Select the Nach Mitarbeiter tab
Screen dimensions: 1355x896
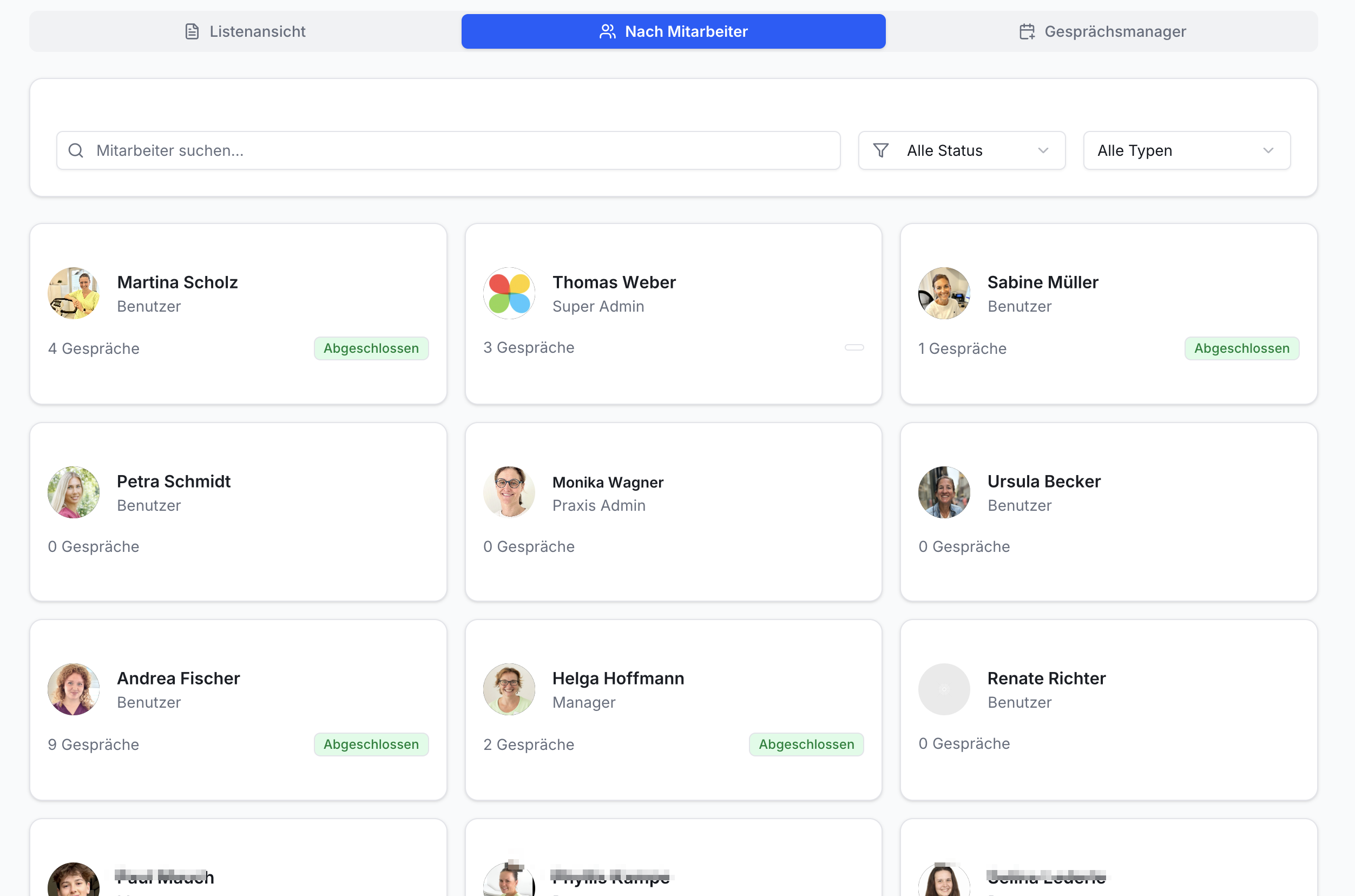tap(673, 31)
